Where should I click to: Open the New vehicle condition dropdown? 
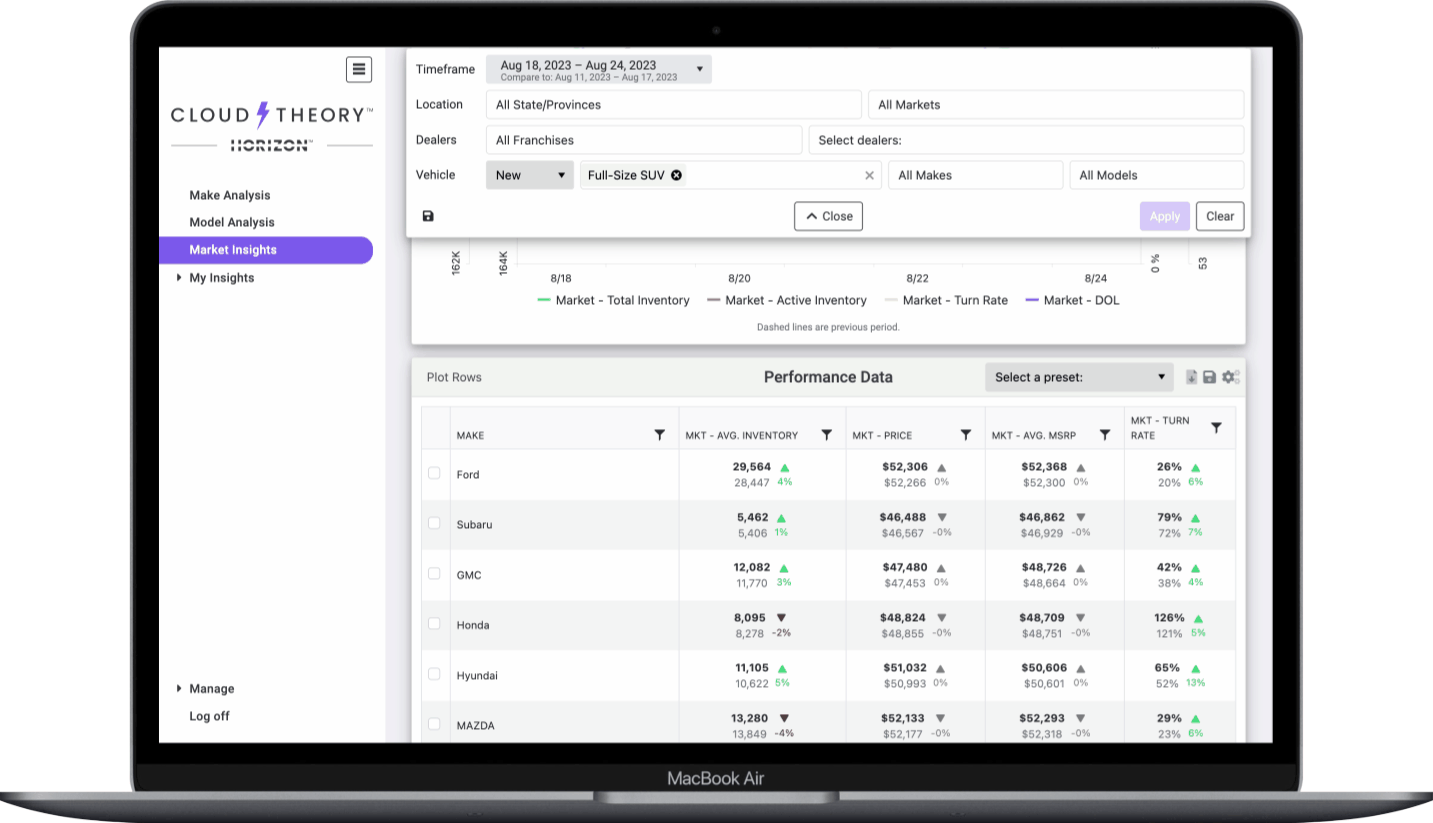click(x=530, y=175)
